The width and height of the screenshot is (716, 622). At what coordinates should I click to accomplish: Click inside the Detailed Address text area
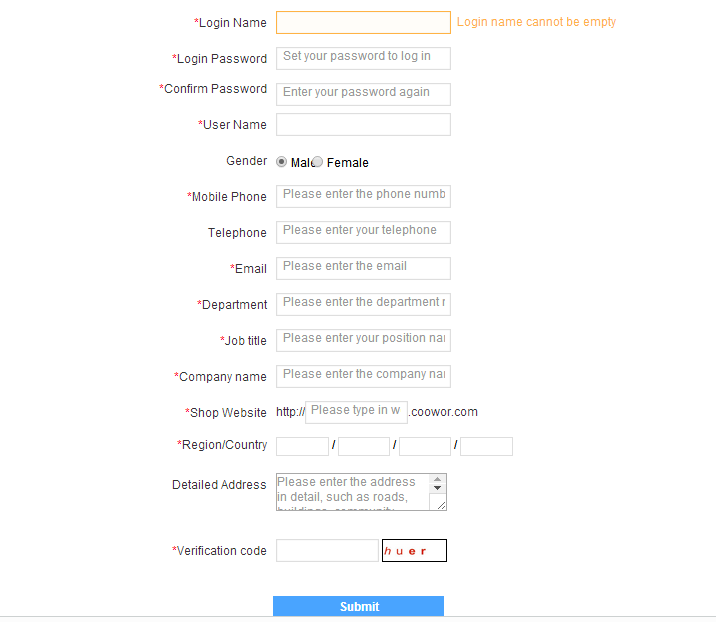352,492
